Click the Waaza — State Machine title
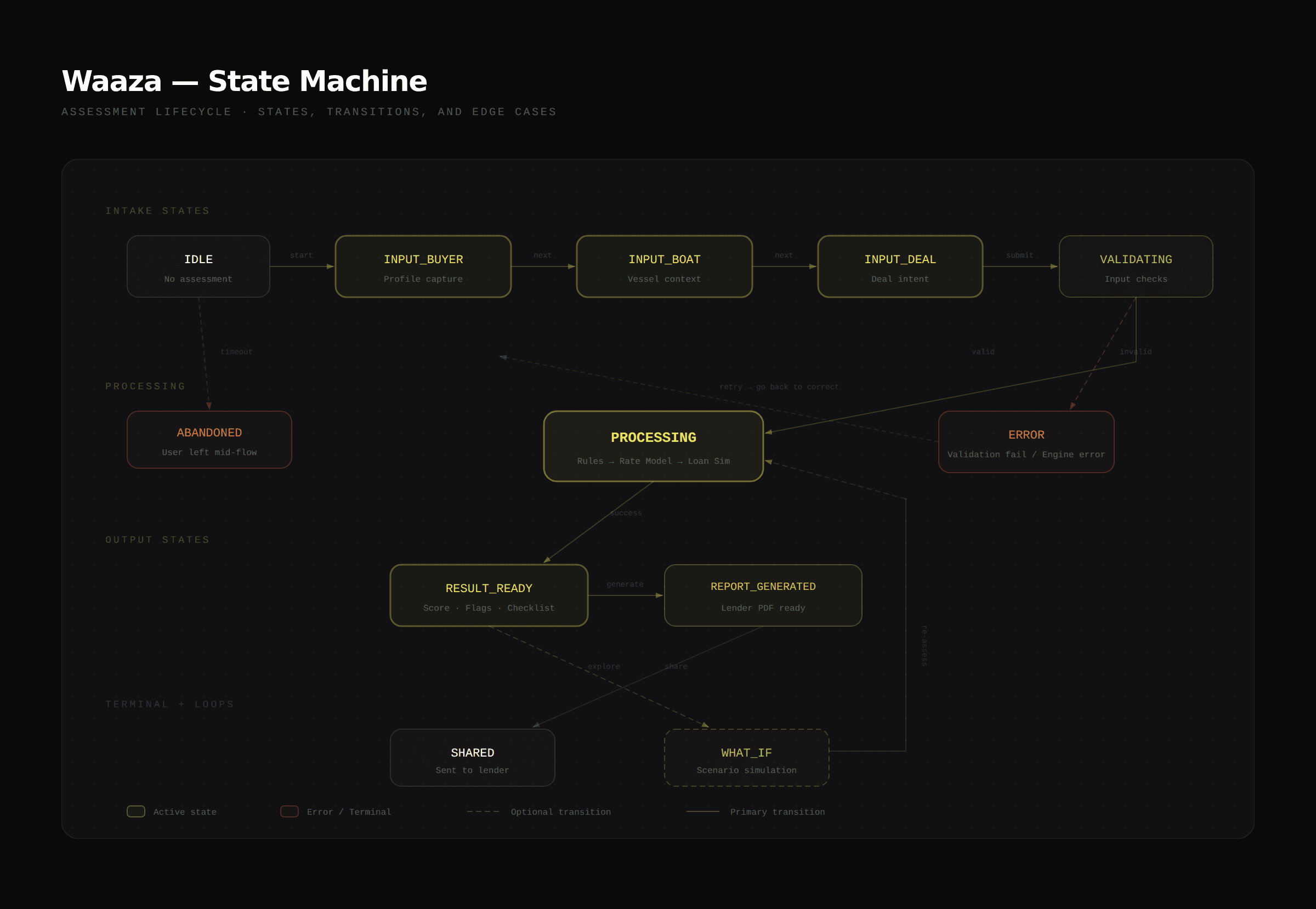The image size is (1316, 909). tap(245, 81)
